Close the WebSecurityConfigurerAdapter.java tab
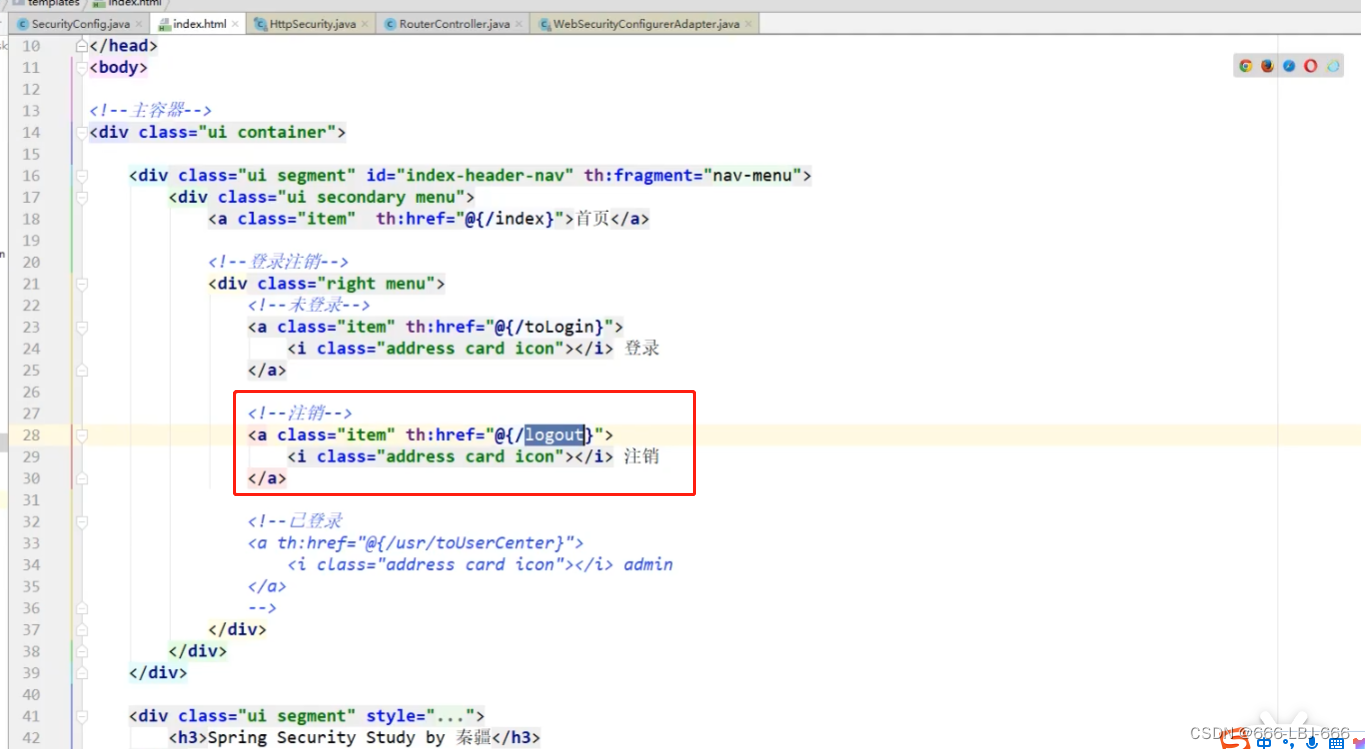 click(x=749, y=24)
